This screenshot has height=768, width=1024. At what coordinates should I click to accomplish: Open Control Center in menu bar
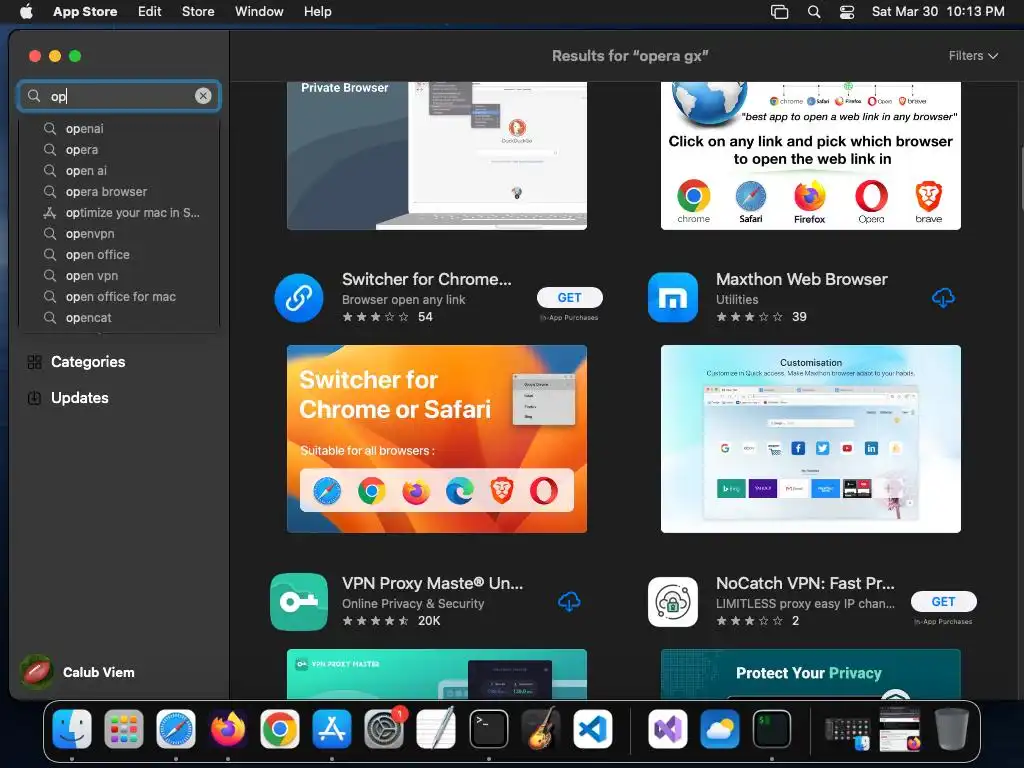tap(847, 12)
